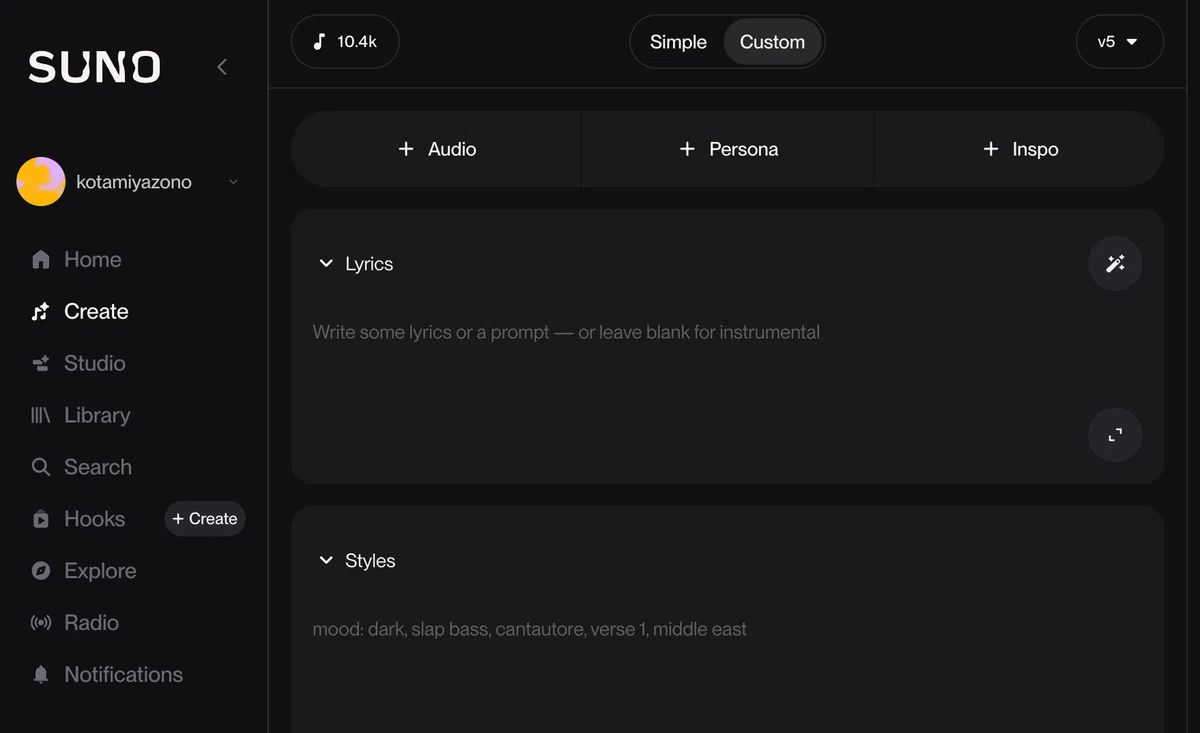
Task: Click the Create music note icon
Action: 41,312
